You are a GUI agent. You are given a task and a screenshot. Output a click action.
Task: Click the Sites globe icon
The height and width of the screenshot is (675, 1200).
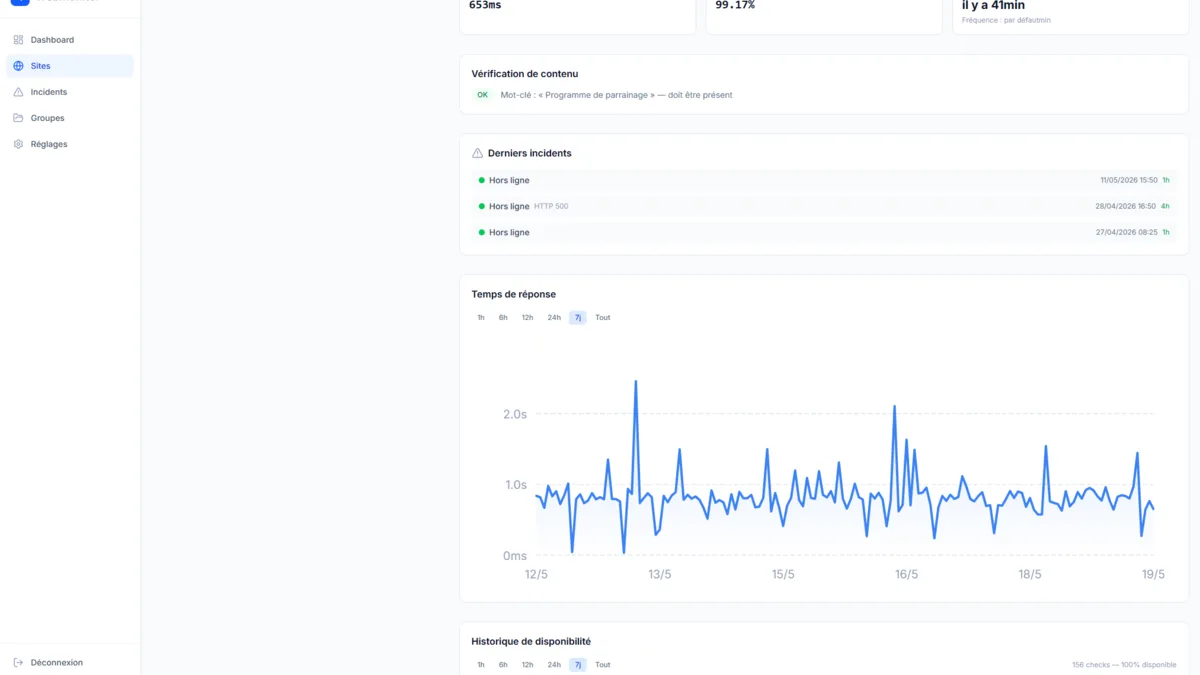(18, 66)
